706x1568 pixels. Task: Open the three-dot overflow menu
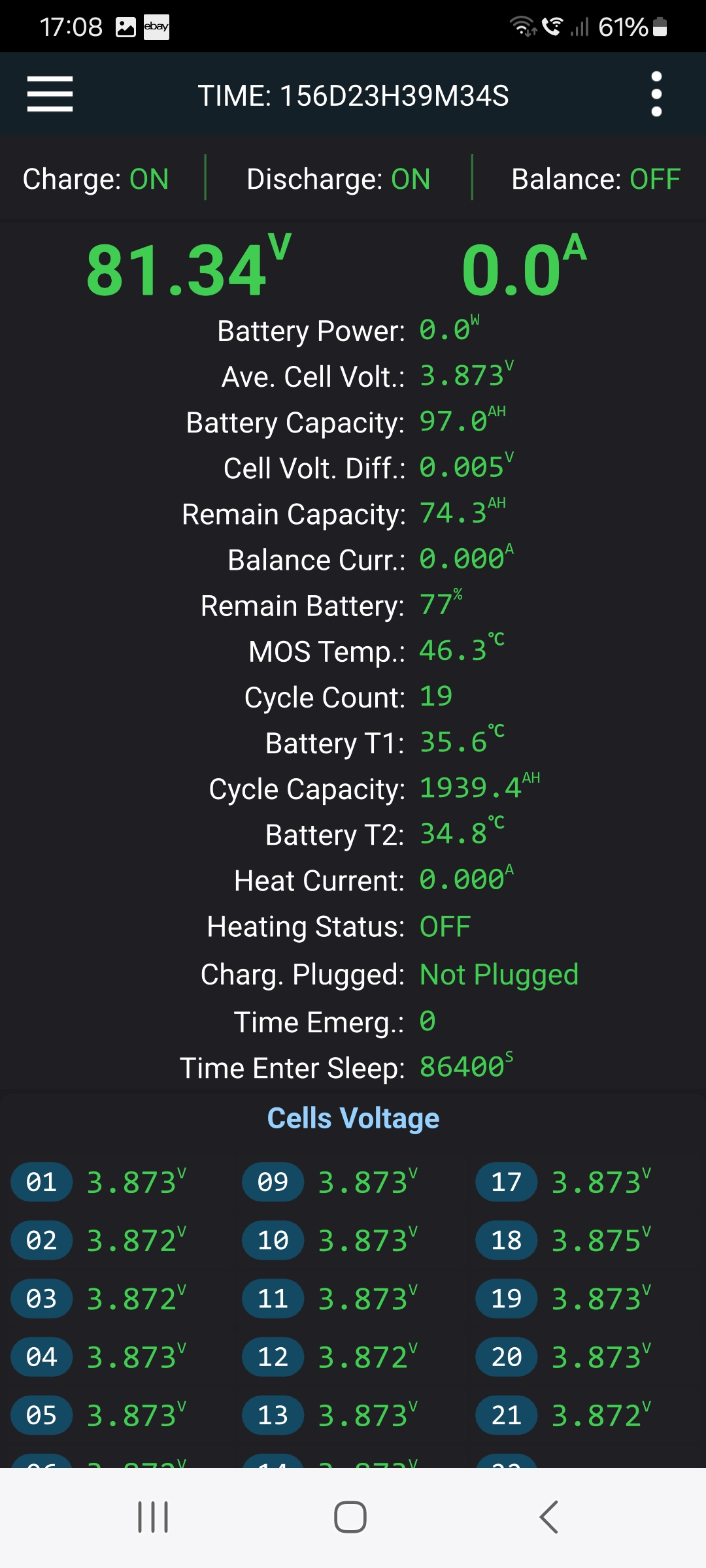(656, 94)
